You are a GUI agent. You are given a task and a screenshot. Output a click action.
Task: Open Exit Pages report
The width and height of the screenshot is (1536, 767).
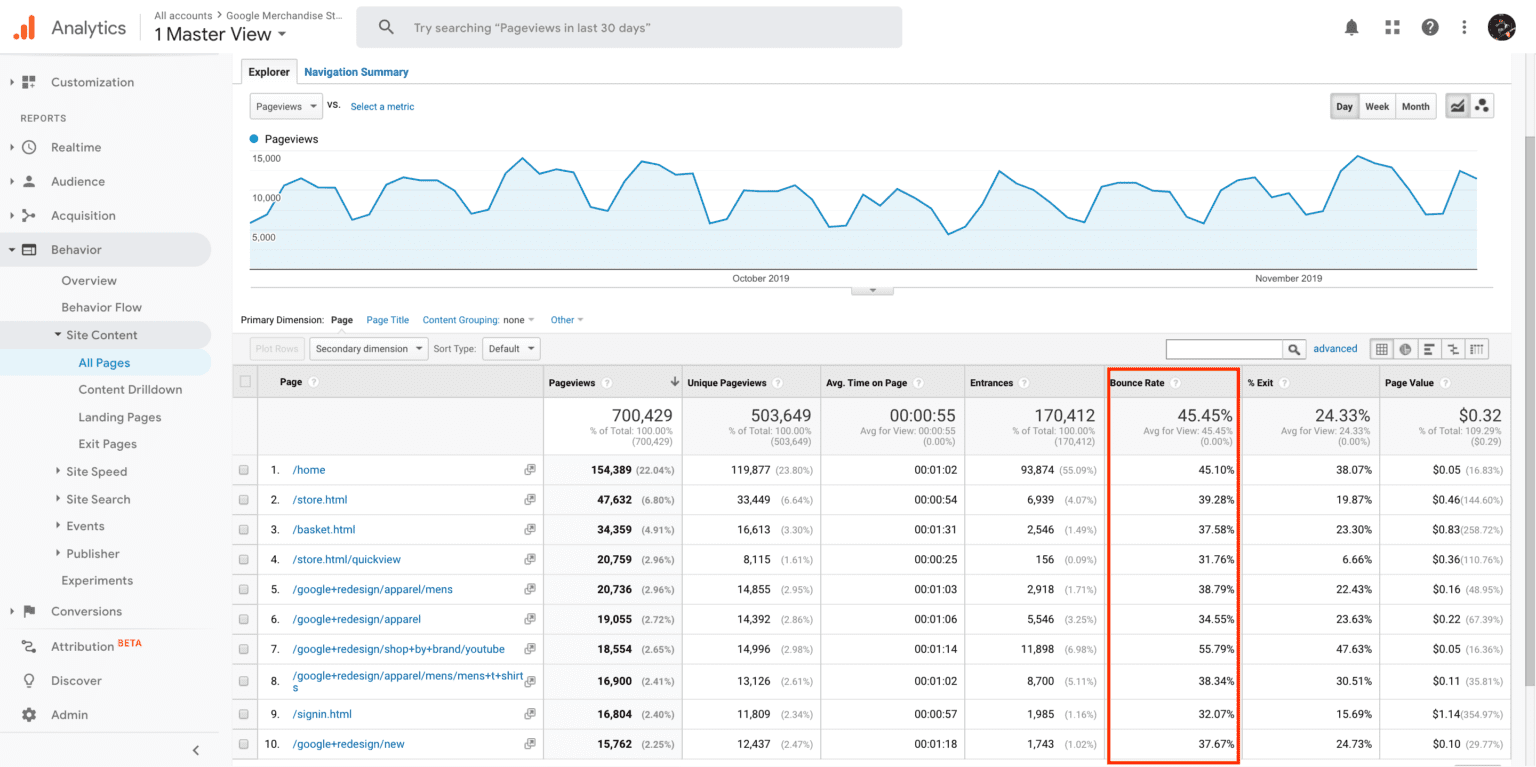tap(107, 444)
